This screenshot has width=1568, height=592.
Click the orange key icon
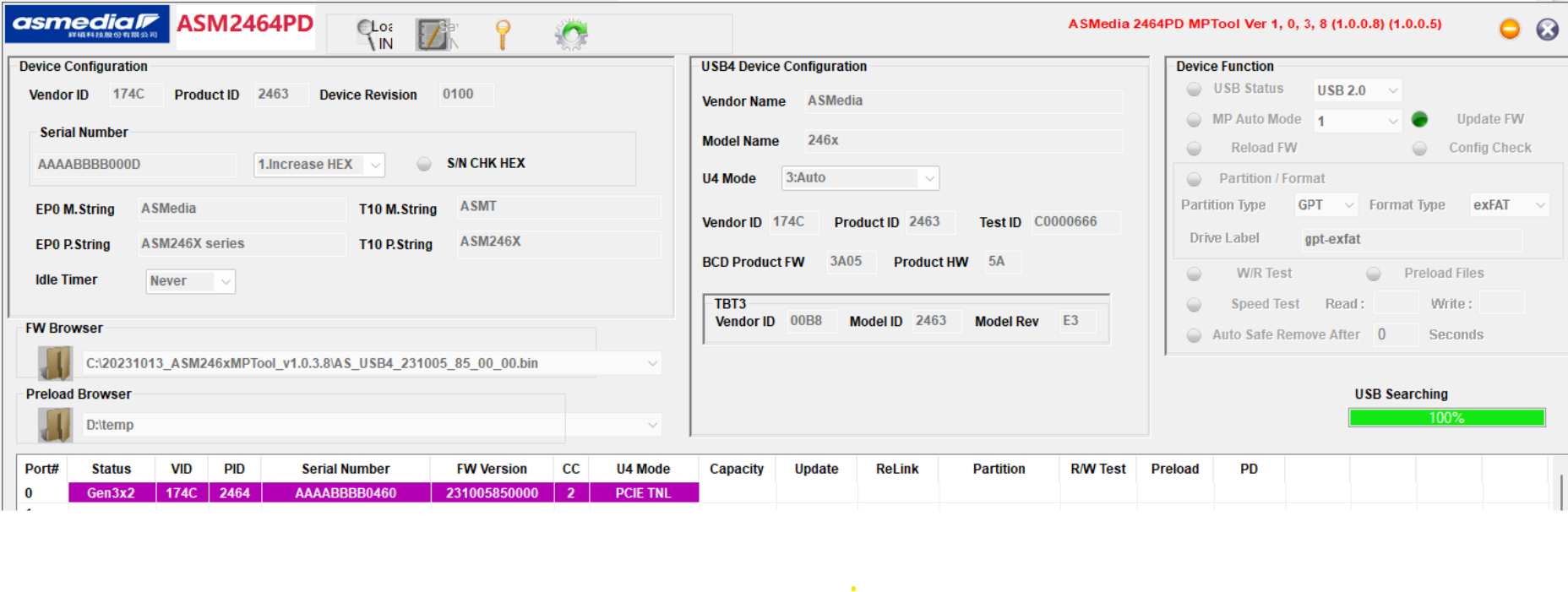point(503,35)
